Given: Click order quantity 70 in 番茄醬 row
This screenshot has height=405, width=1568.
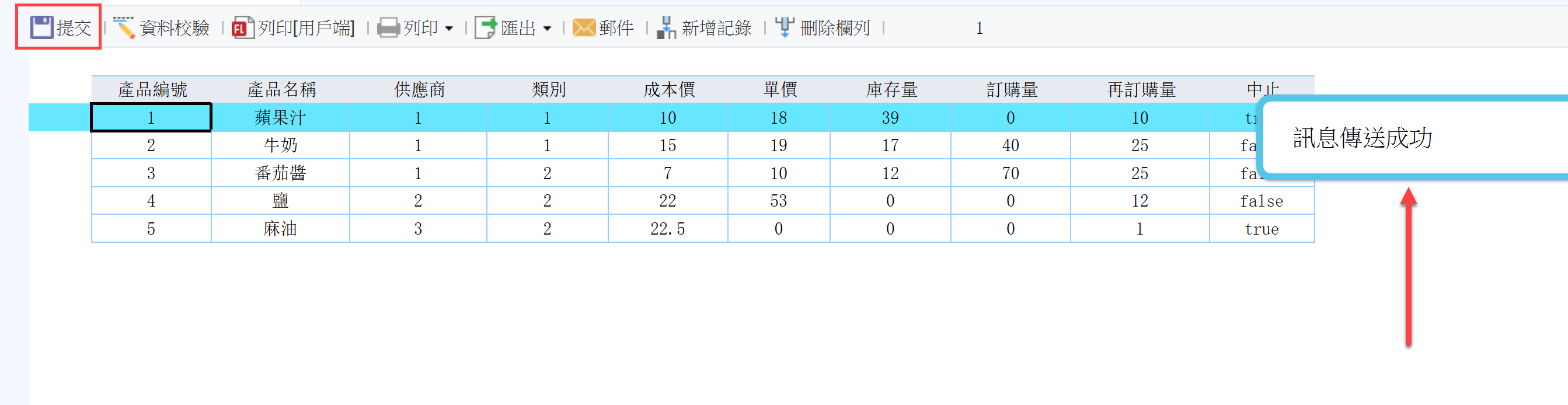Looking at the screenshot, I should [x=1011, y=173].
